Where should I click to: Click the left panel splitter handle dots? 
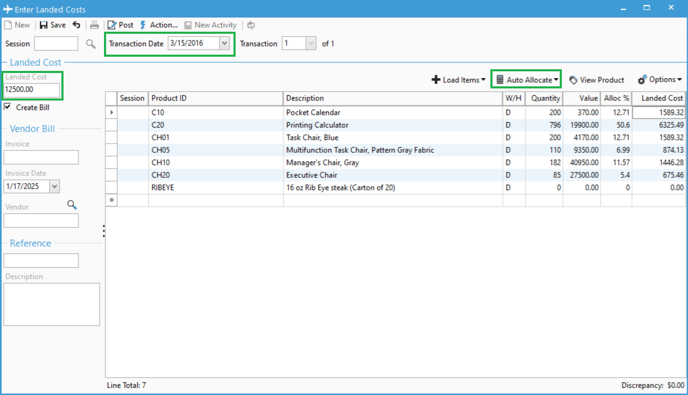coord(104,231)
